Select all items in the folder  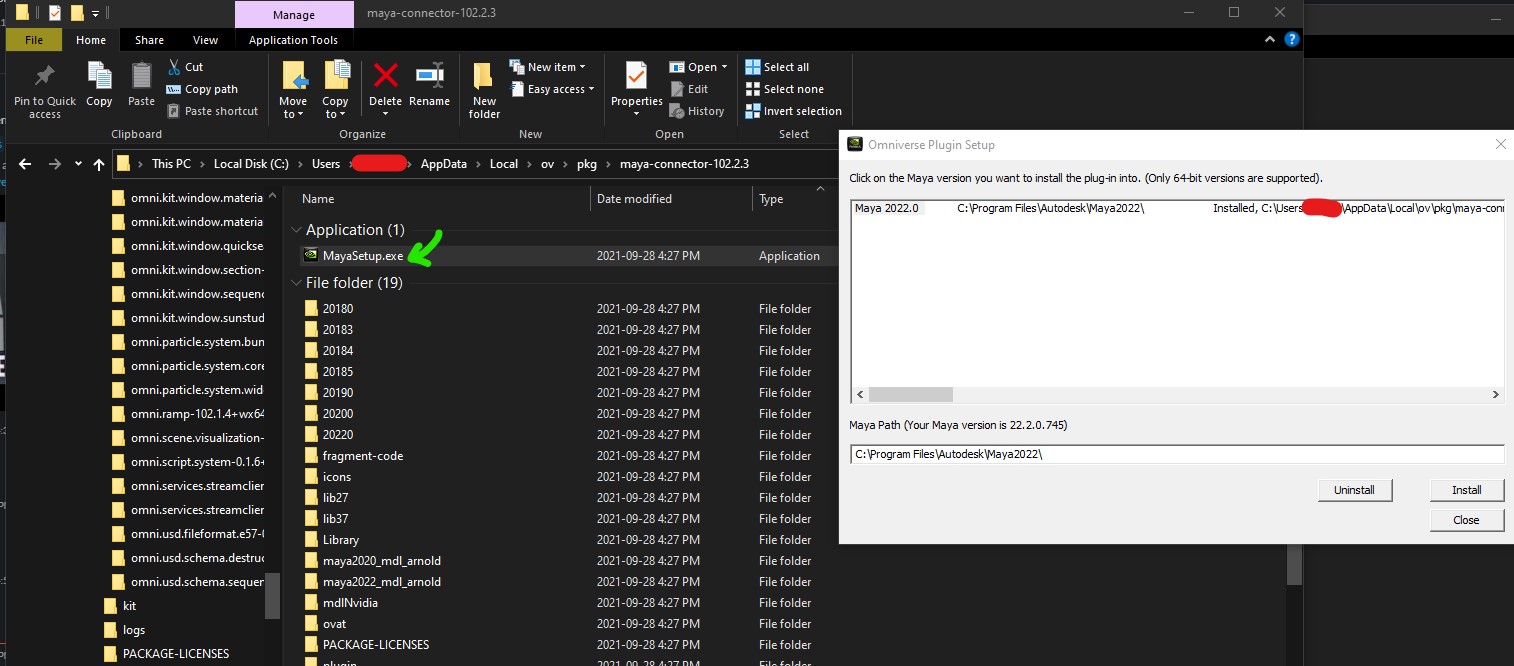pyautogui.click(x=777, y=67)
